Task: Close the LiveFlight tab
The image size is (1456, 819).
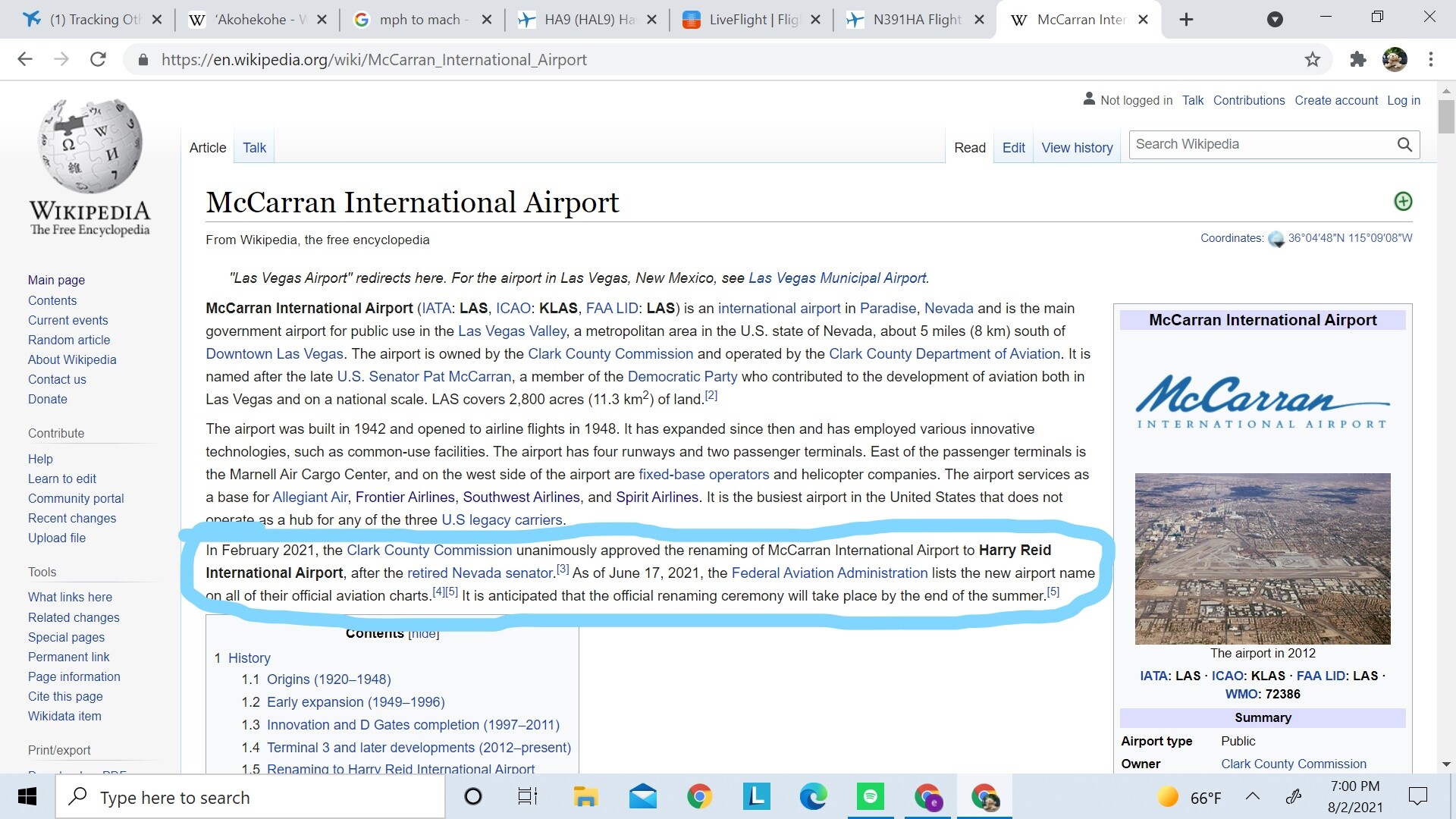Action: coord(815,20)
